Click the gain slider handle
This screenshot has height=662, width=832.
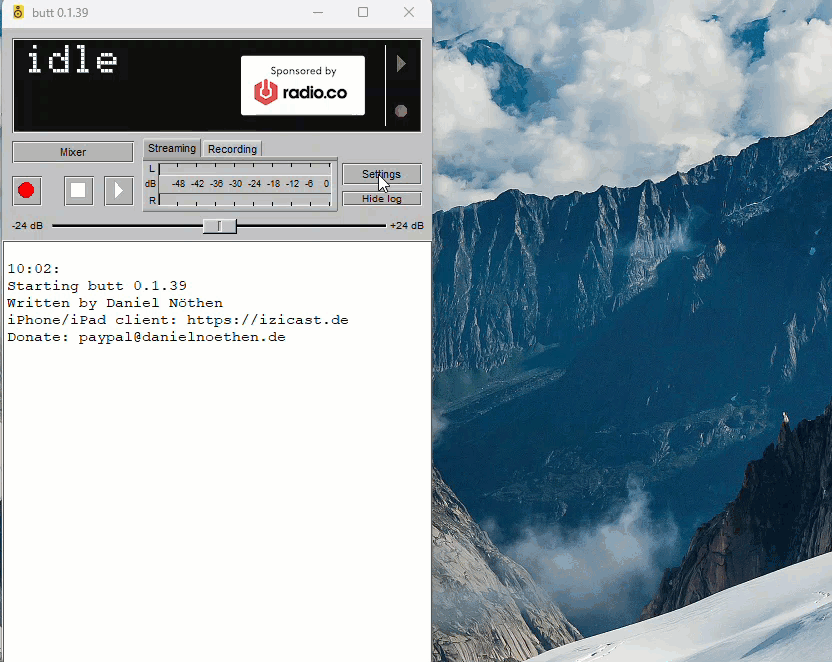(220, 226)
